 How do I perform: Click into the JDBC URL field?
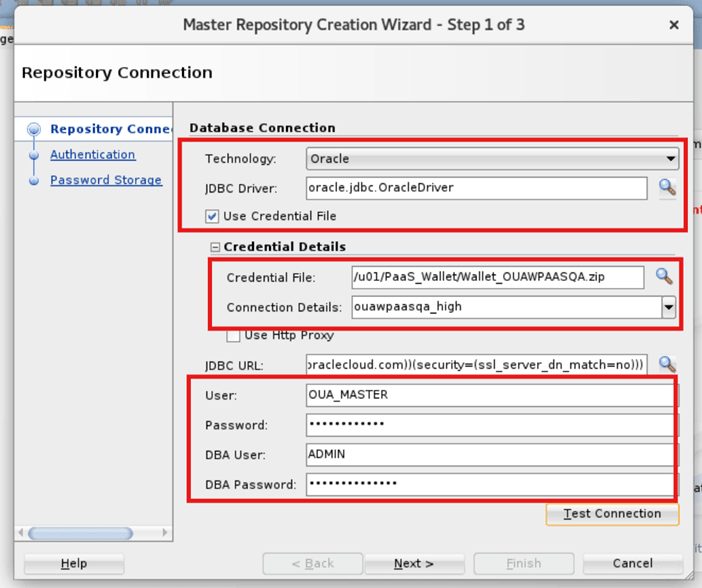pyautogui.click(x=476, y=365)
